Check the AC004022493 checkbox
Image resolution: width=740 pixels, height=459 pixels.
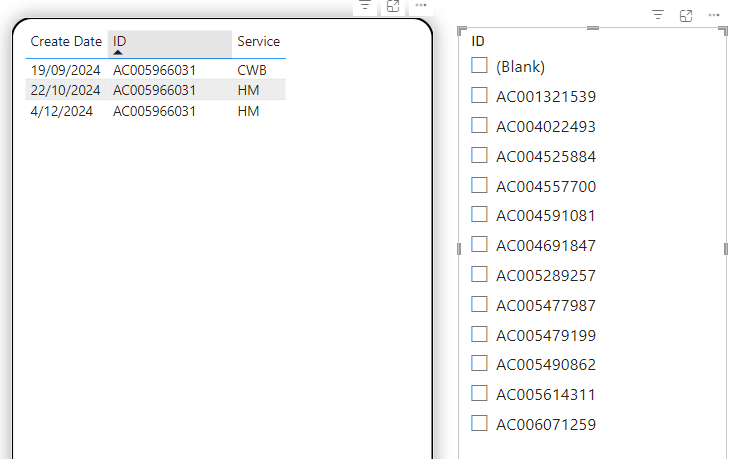point(479,125)
